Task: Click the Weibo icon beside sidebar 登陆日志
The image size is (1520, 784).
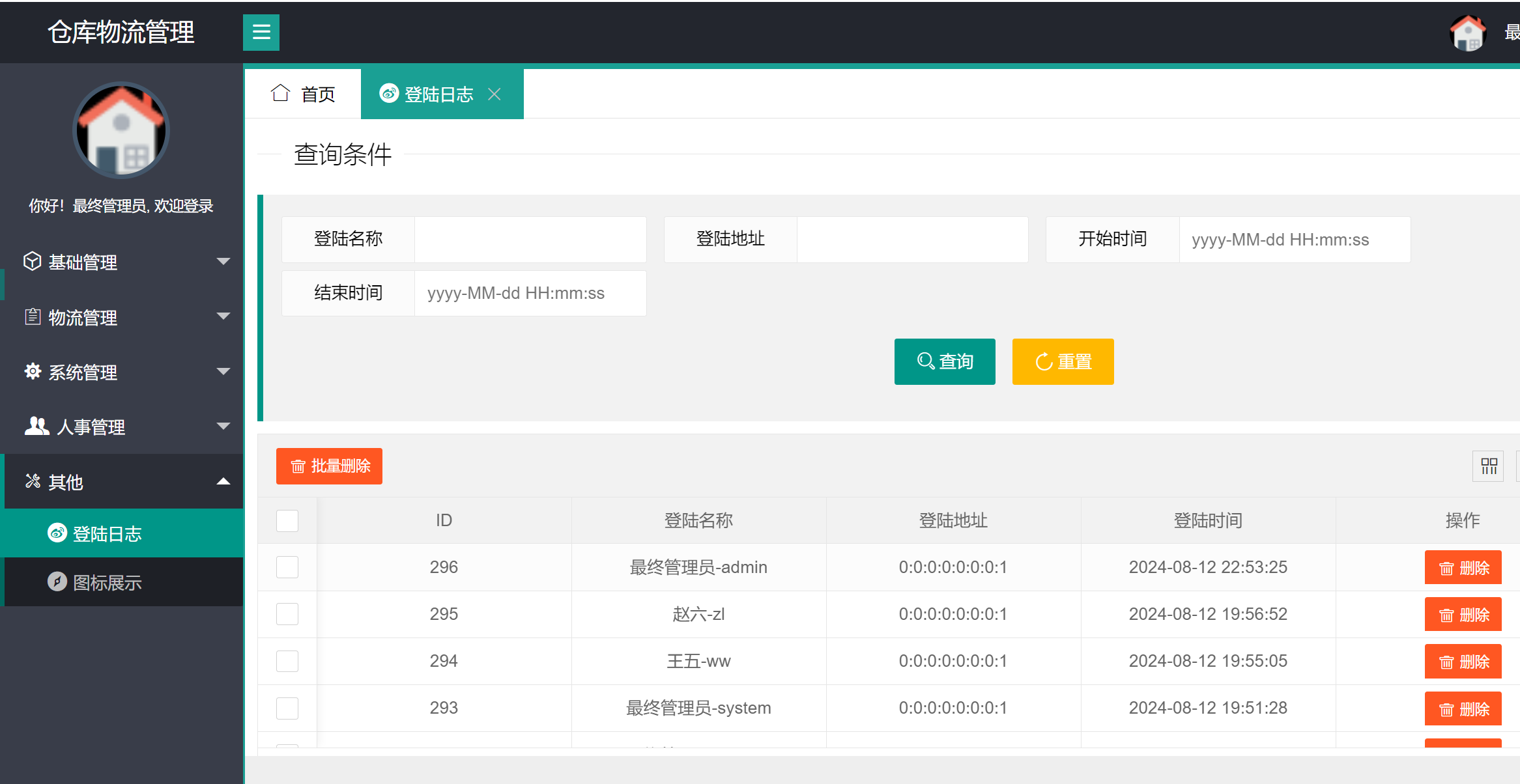Action: [57, 533]
